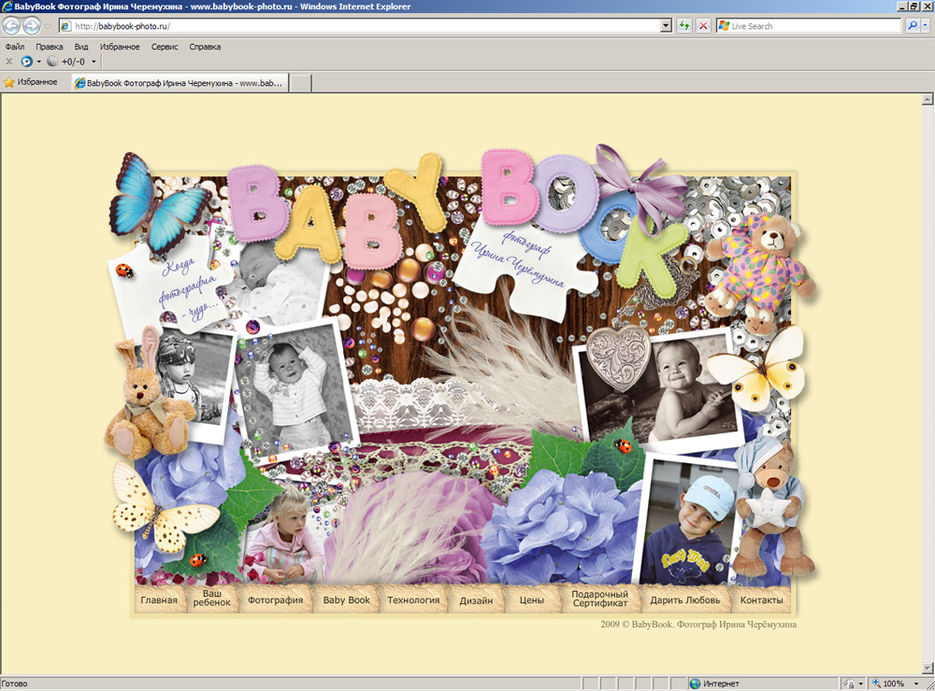Click the protected mode lock icon
This screenshot has width=935, height=691.
coord(850,684)
